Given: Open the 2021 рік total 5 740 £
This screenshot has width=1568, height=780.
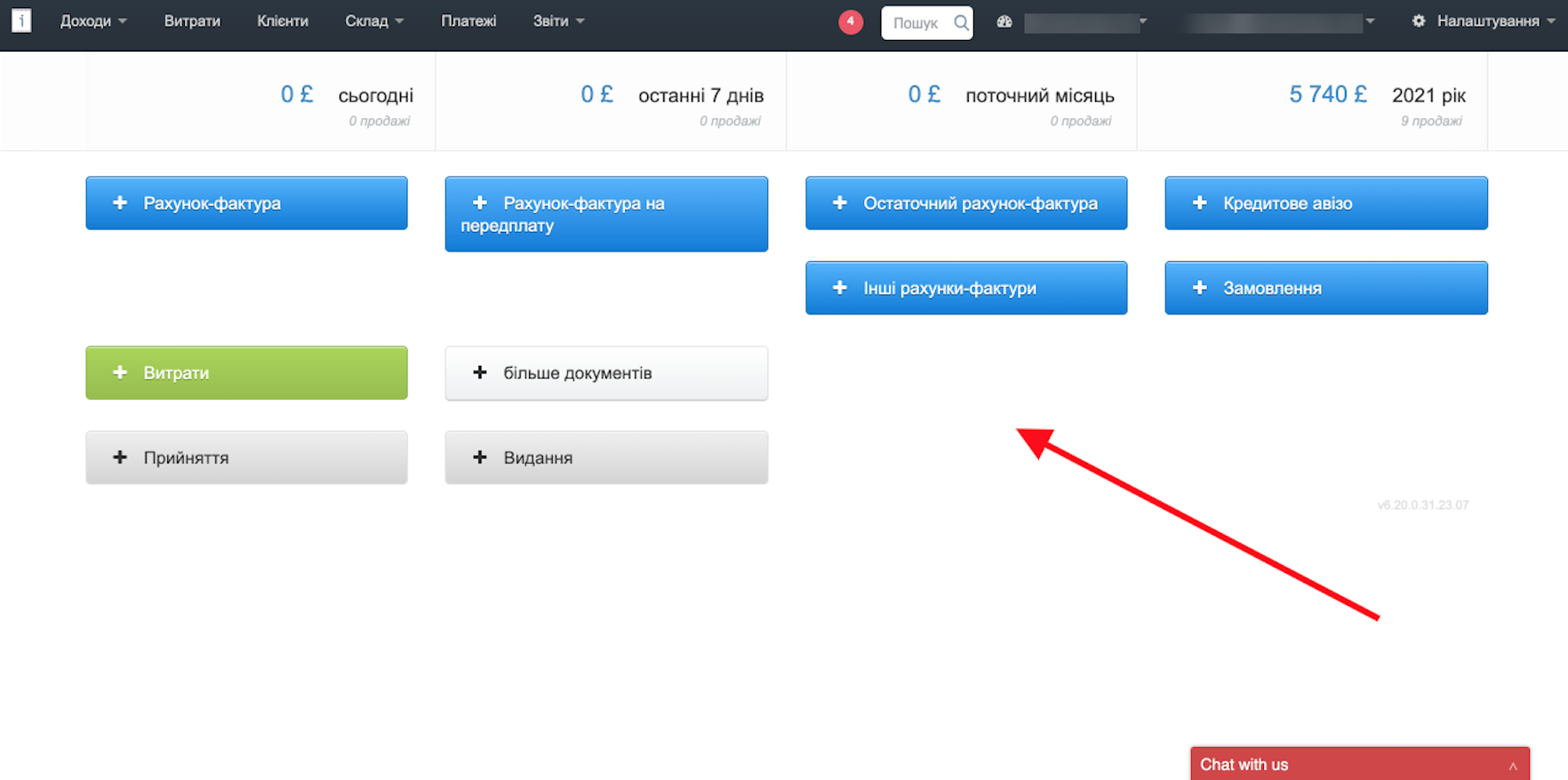Looking at the screenshot, I should pyautogui.click(x=1328, y=94).
